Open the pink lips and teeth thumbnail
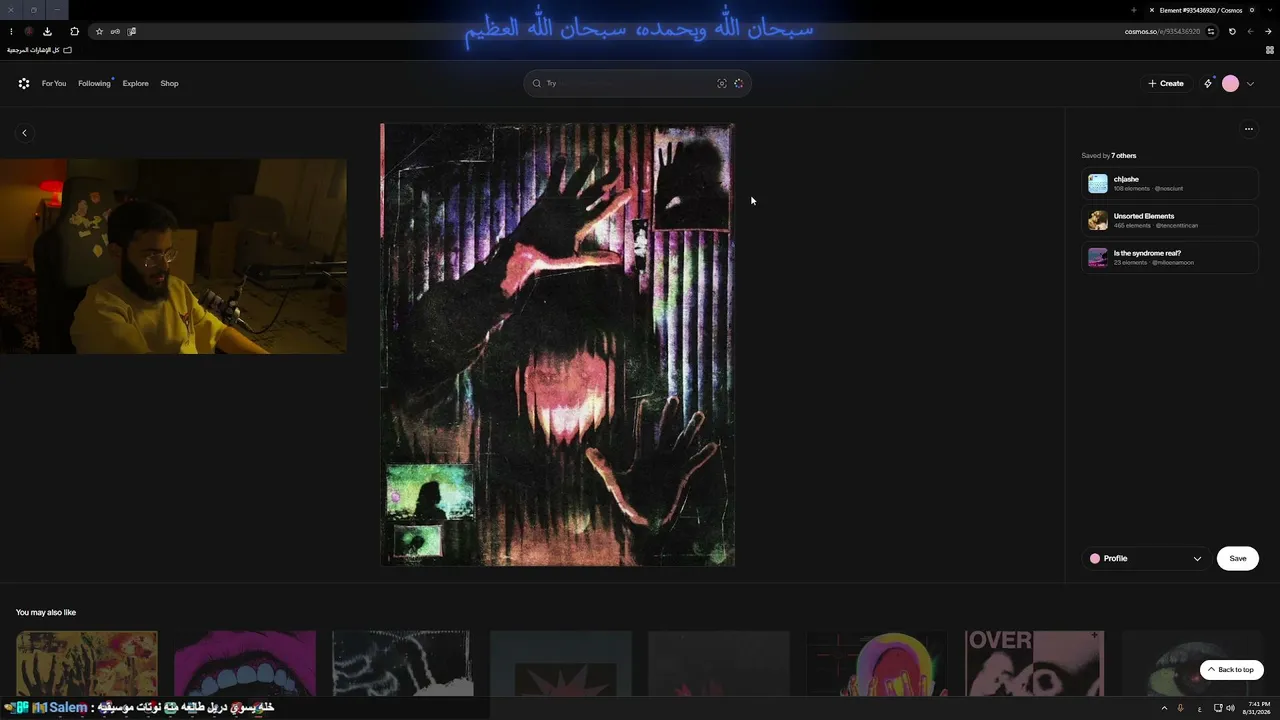The width and height of the screenshot is (1280, 720). pyautogui.click(x=245, y=663)
